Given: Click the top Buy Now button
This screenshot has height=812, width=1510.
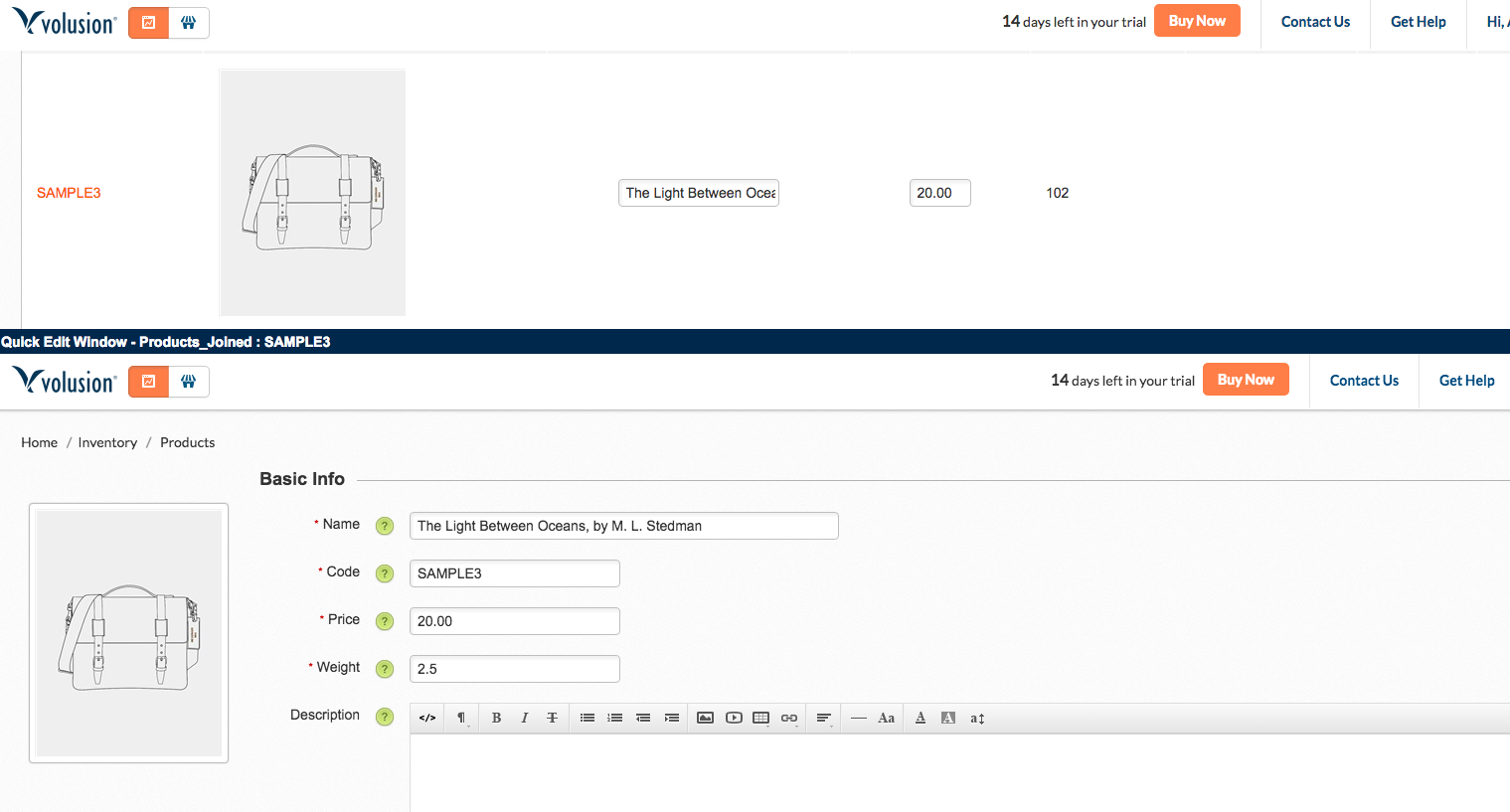Looking at the screenshot, I should click(1197, 21).
